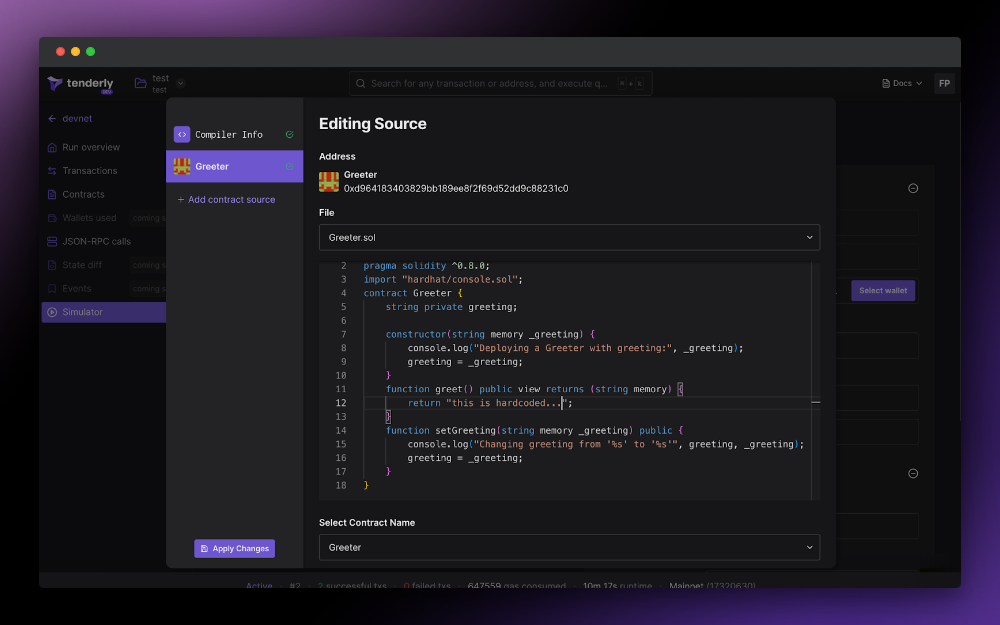
Task: Open JSON-RPC calls from the sidebar
Action: click(x=50, y=241)
